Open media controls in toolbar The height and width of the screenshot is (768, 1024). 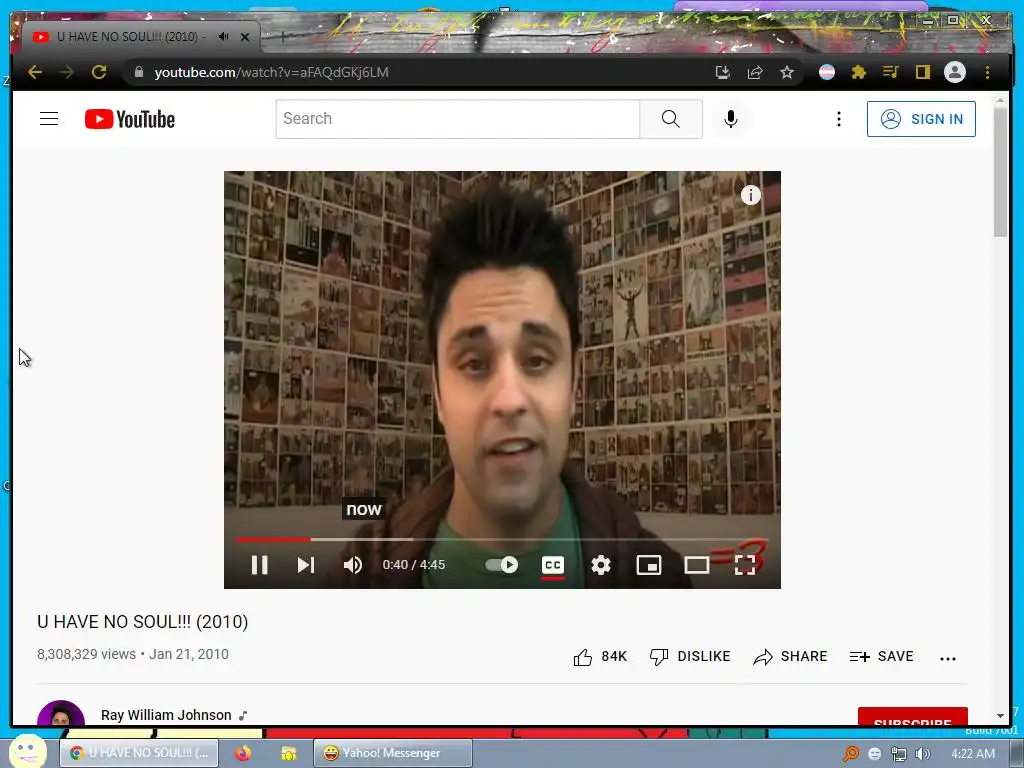891,72
